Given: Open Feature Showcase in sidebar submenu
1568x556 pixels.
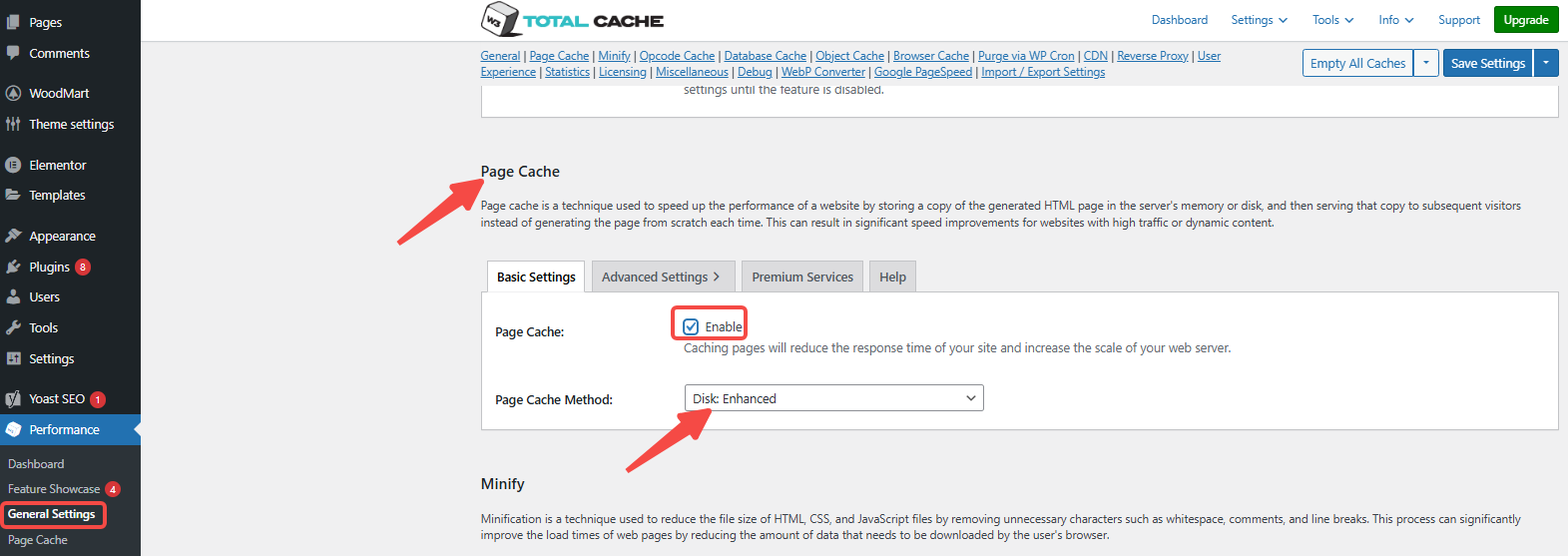Looking at the screenshot, I should pyautogui.click(x=54, y=489).
